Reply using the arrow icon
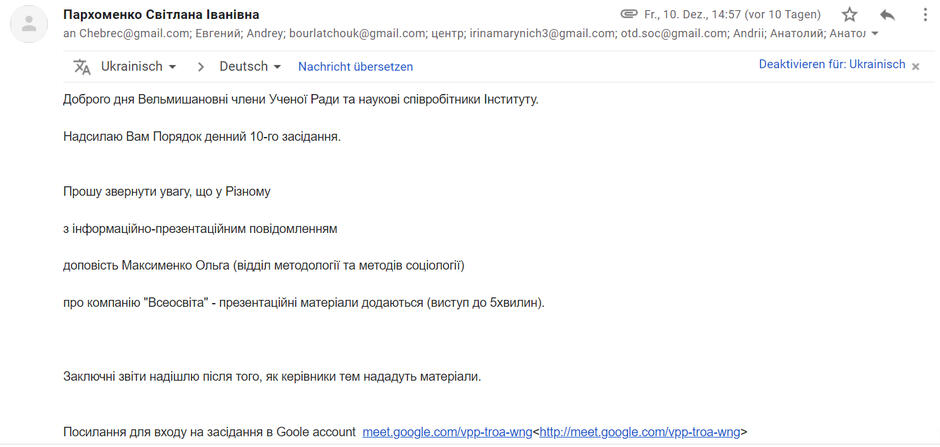This screenshot has width=940, height=447. (887, 15)
